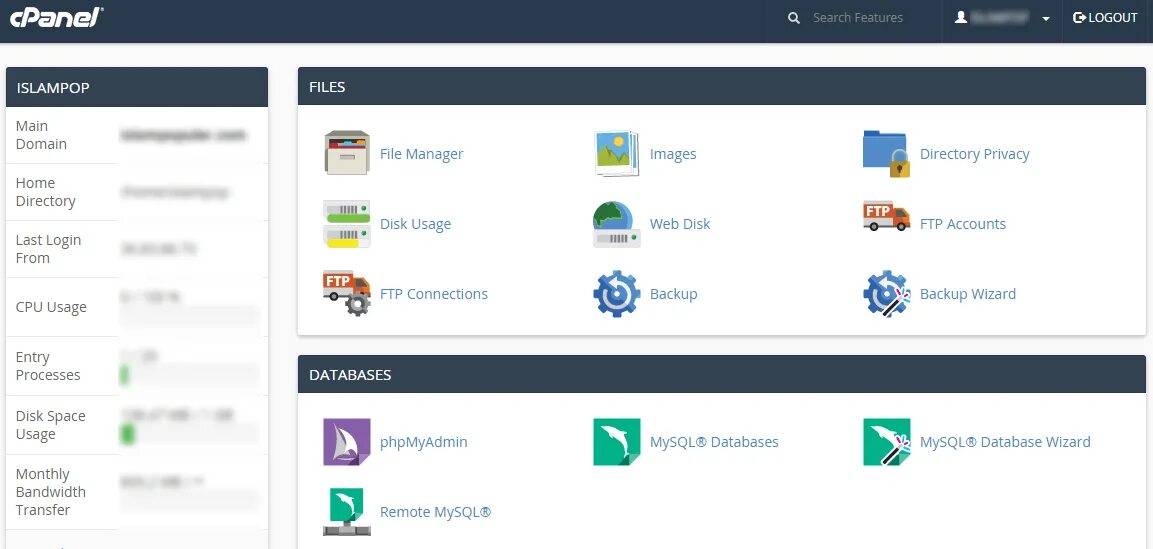Click the cPanel logo

56,17
